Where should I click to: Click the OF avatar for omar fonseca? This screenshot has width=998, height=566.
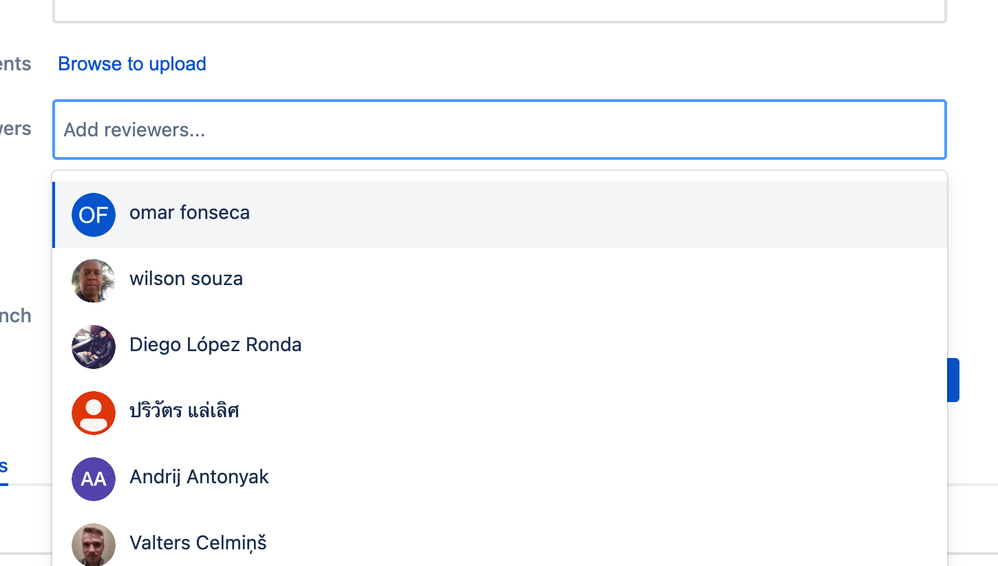pos(94,215)
